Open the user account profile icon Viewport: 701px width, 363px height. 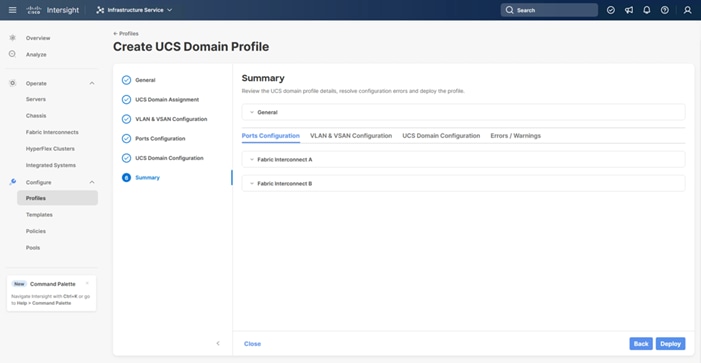click(688, 10)
